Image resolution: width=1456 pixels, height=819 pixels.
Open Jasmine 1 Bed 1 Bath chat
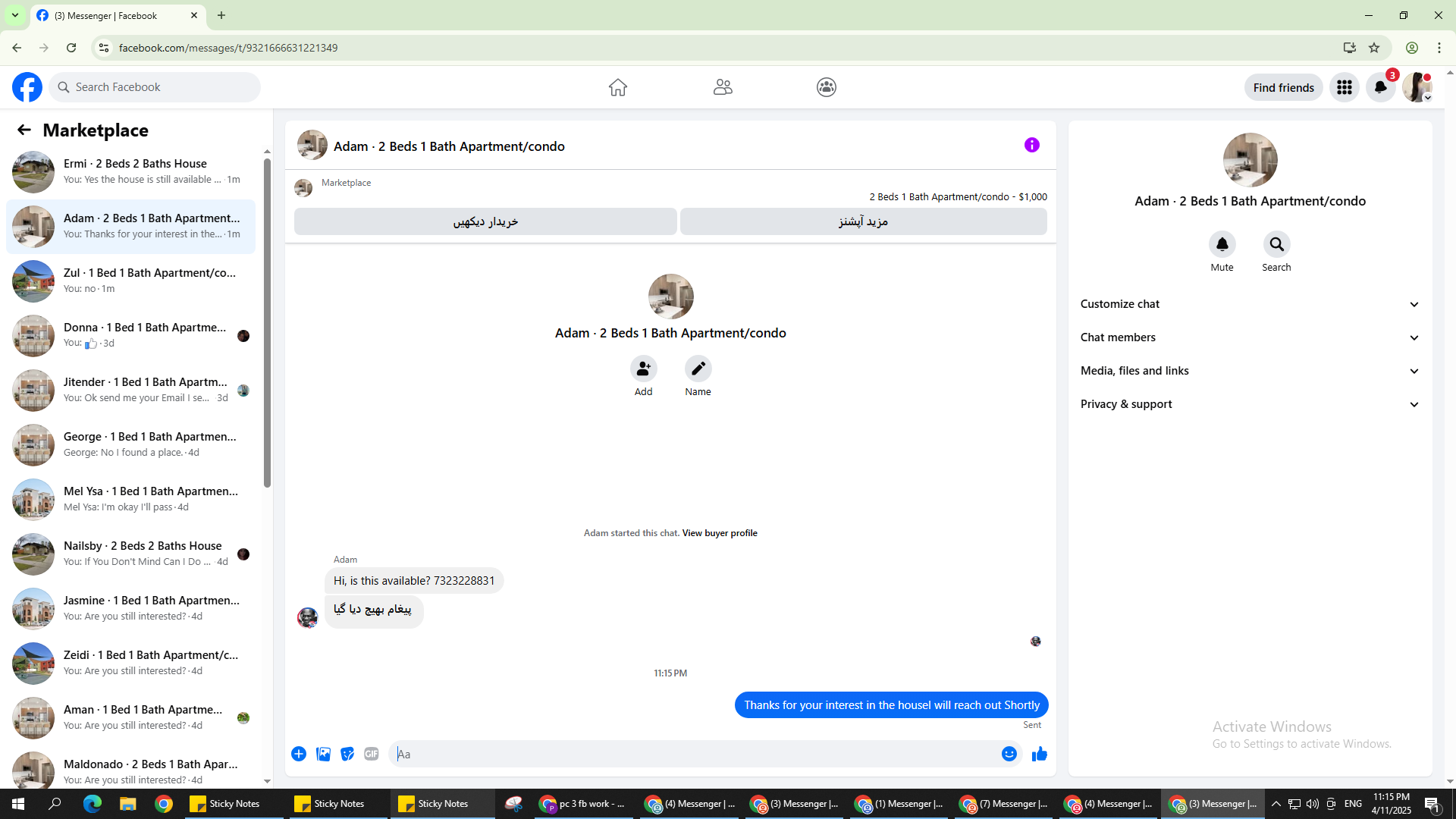coord(130,608)
